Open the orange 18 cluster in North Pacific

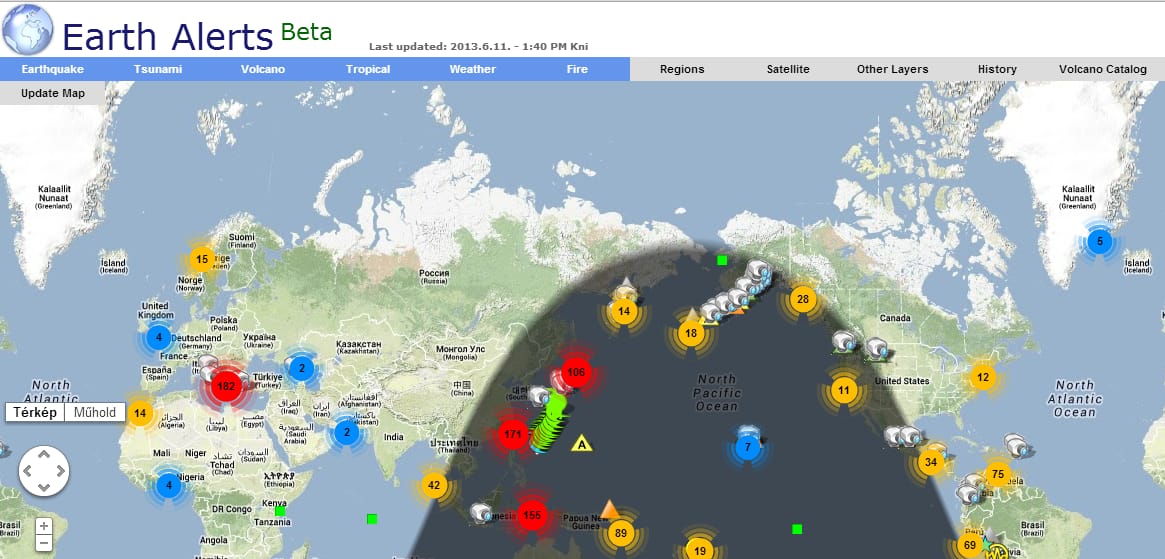(691, 333)
